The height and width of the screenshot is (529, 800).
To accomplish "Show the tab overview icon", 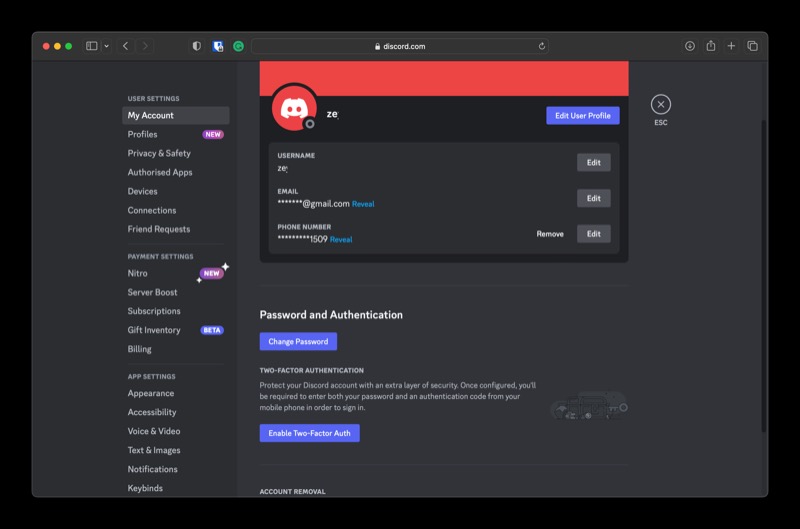I will tap(752, 46).
